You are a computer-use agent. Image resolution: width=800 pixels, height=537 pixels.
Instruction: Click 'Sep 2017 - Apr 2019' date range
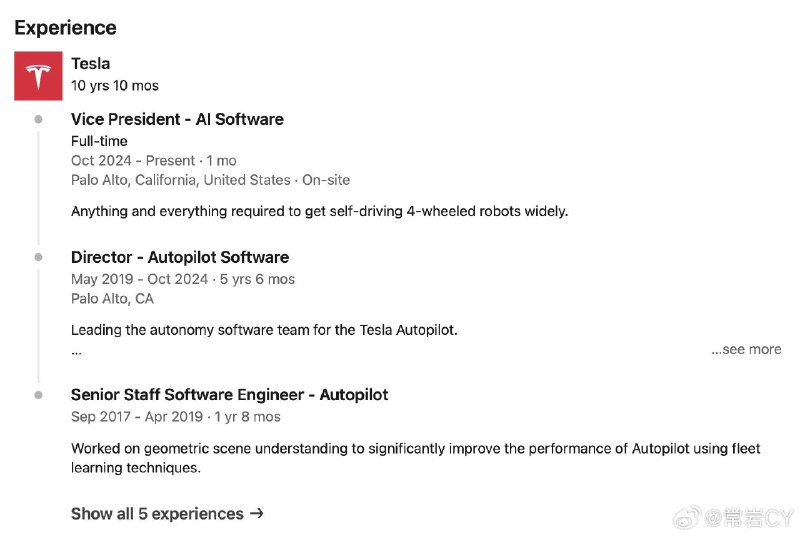click(x=137, y=417)
